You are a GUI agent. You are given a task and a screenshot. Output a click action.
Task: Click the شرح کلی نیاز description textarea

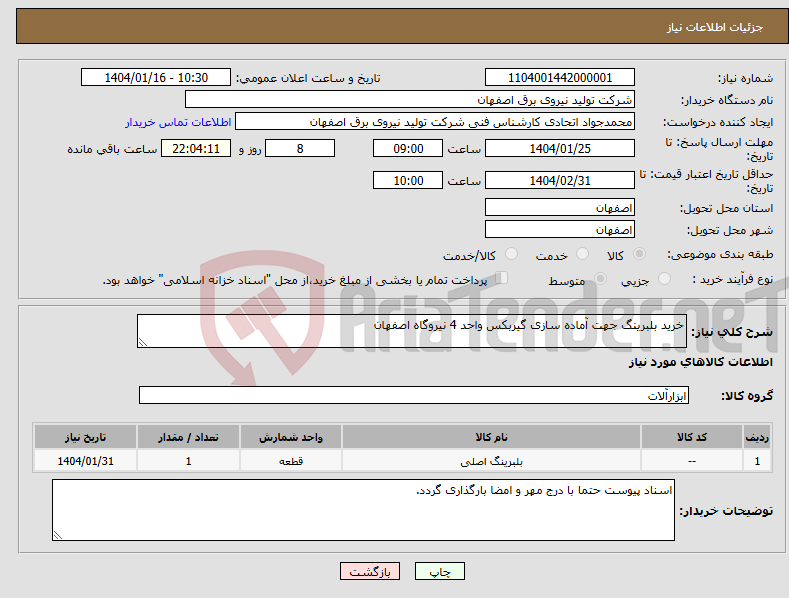tap(412, 331)
